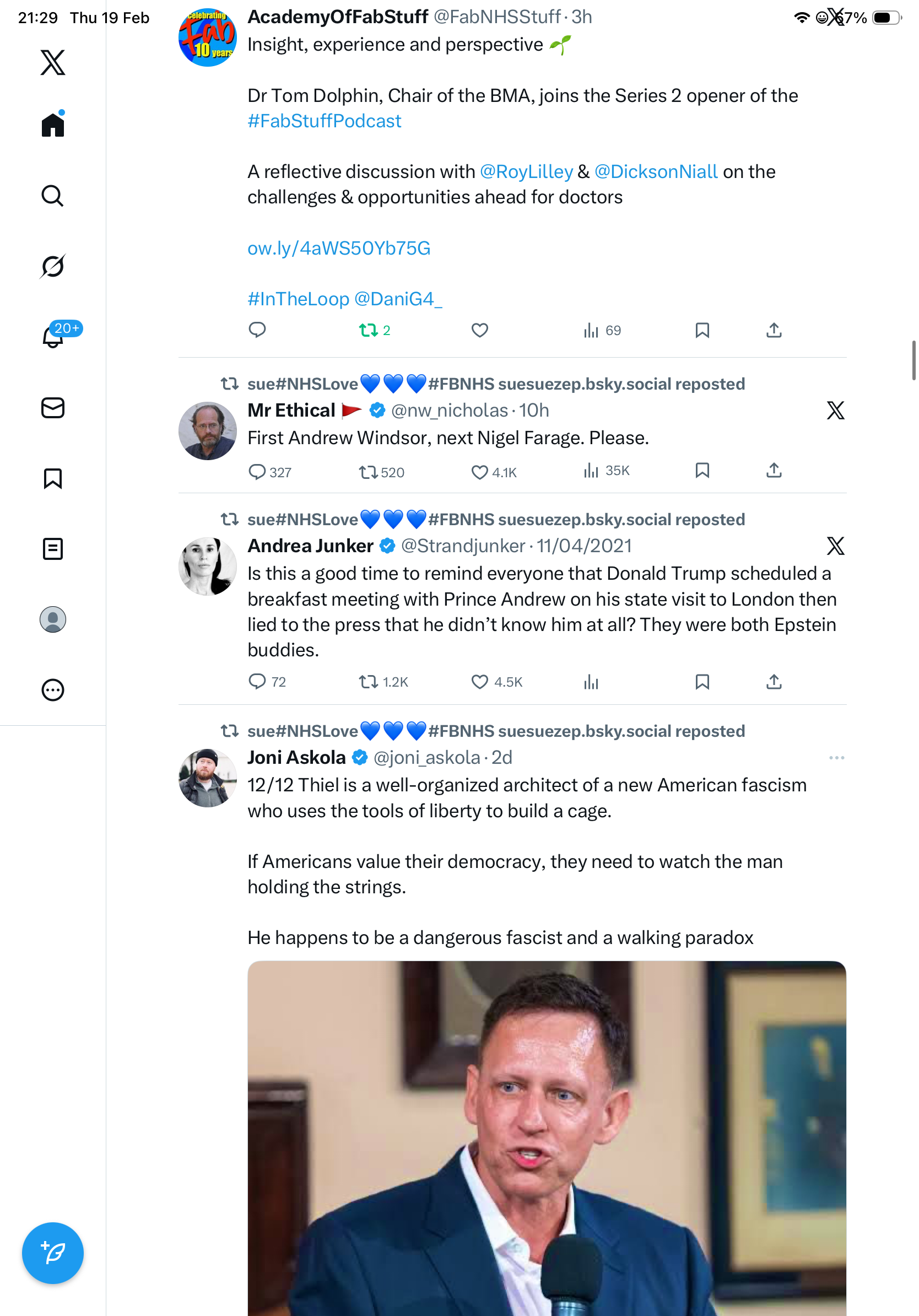The image size is (919, 1316).
Task: Go to the Home tab
Action: [x=53, y=125]
